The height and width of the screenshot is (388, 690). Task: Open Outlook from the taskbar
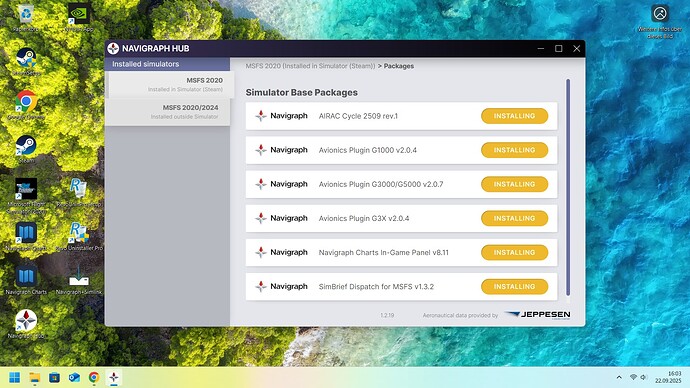(74, 377)
